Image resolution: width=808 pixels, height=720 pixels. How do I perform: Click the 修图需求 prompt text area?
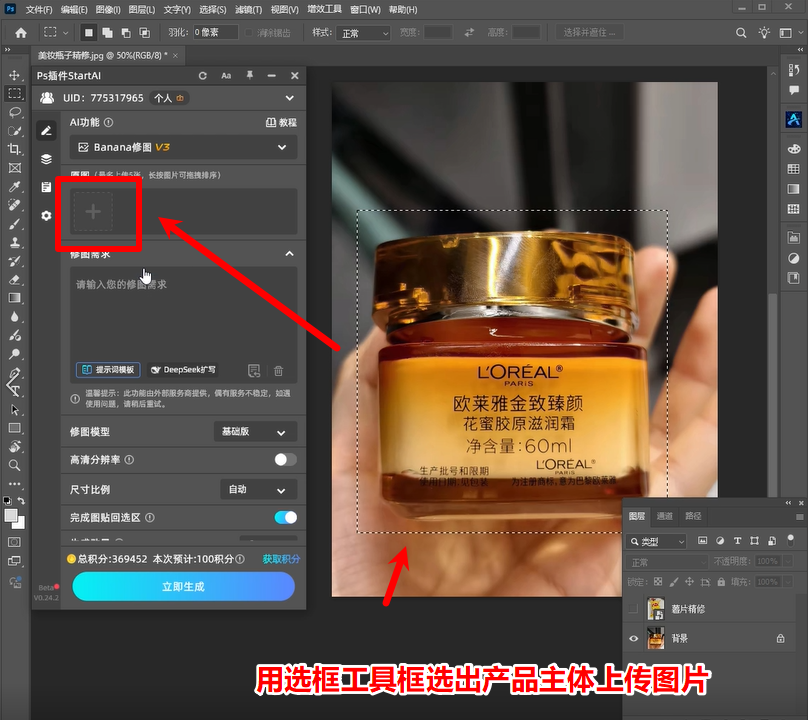point(183,325)
